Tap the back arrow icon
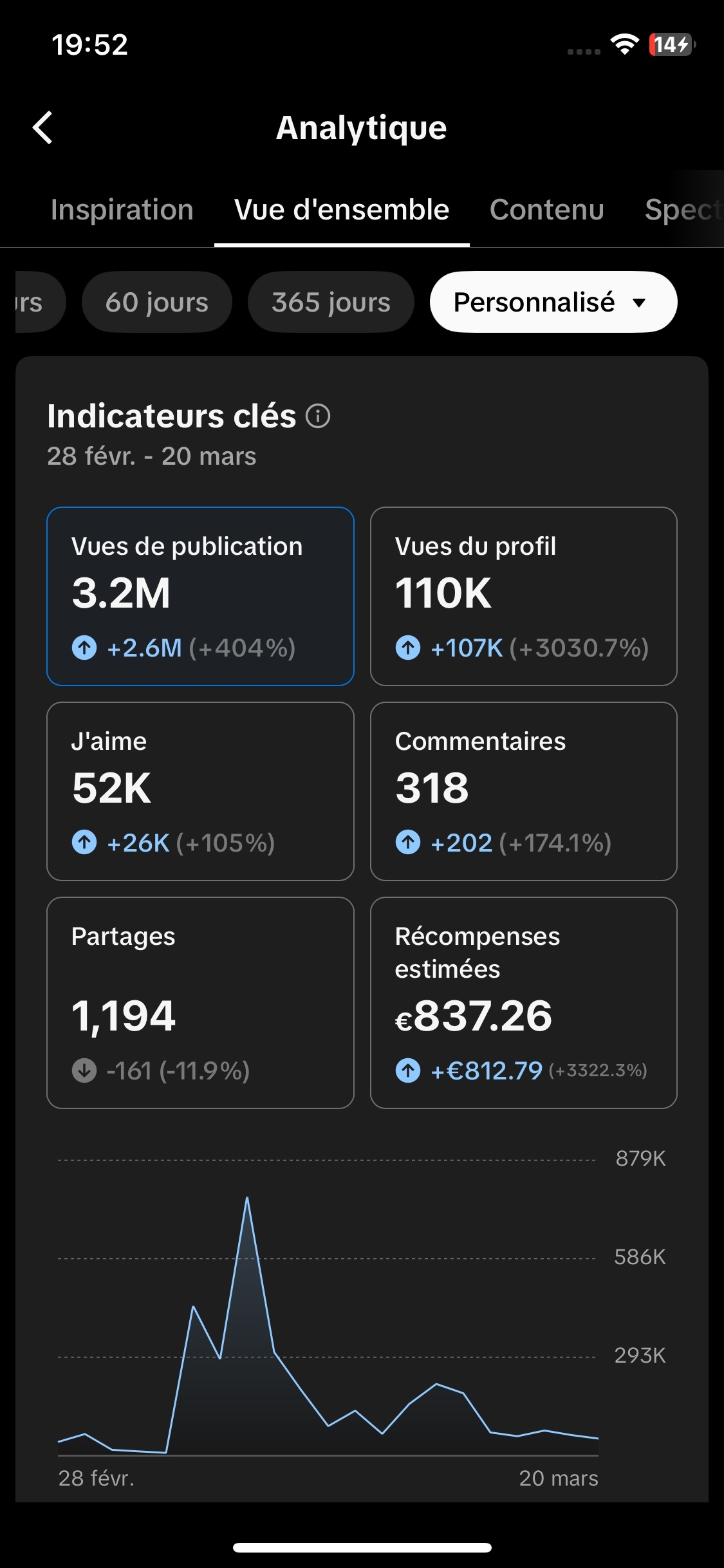The image size is (724, 1568). tap(42, 127)
